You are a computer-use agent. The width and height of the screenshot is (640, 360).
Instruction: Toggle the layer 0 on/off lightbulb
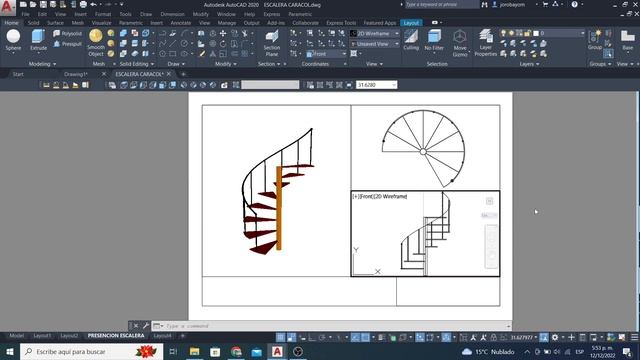503,33
